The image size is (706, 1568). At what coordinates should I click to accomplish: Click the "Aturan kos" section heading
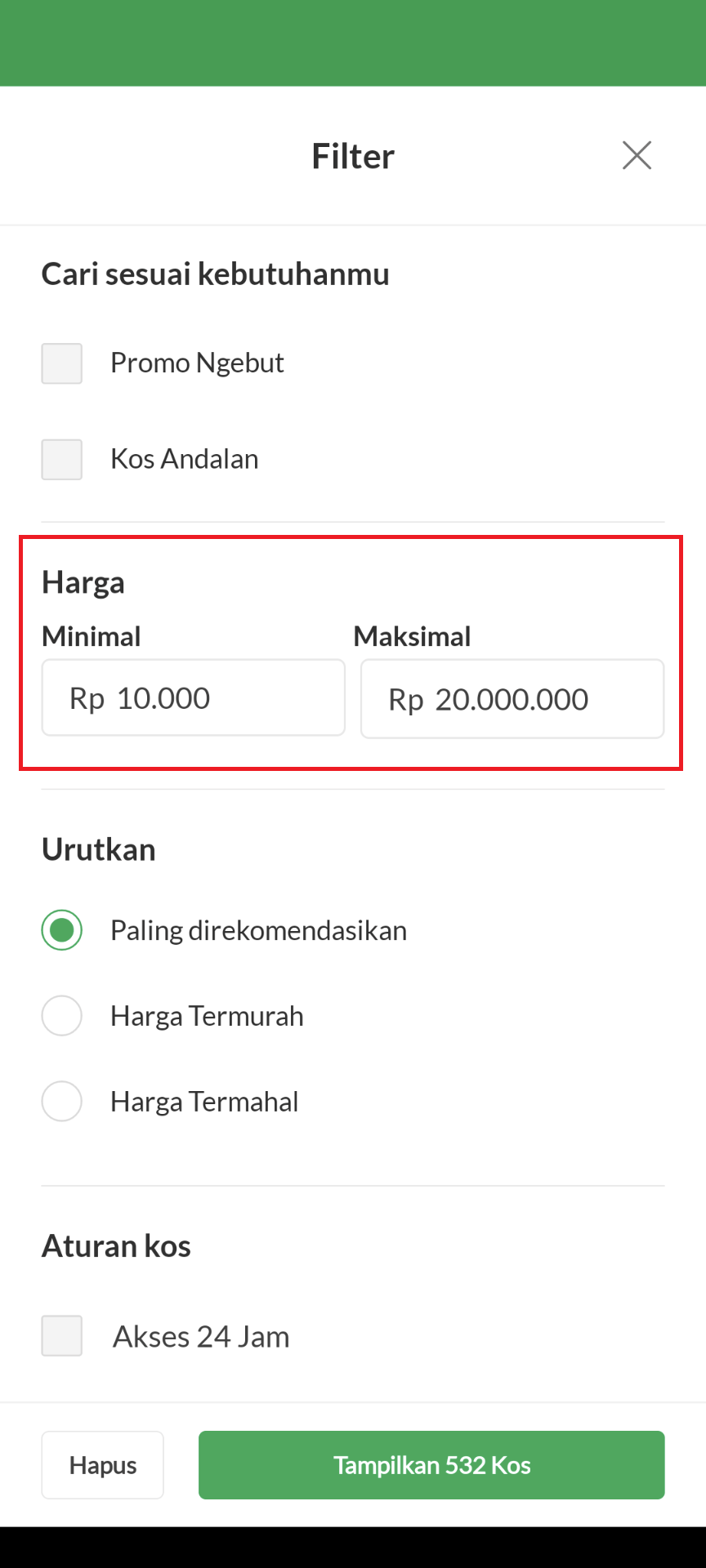click(116, 1246)
